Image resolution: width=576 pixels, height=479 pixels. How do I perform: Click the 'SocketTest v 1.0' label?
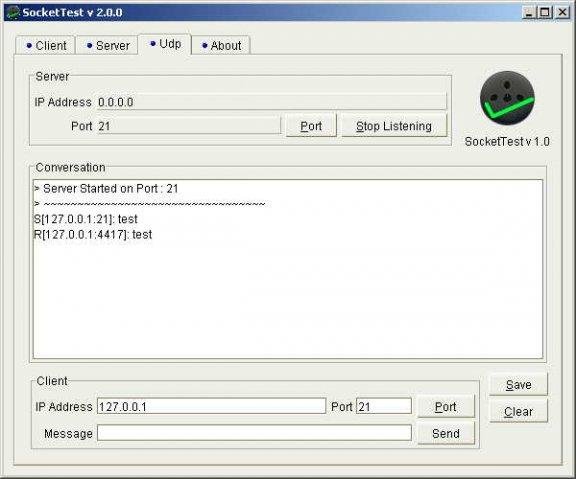coord(507,141)
